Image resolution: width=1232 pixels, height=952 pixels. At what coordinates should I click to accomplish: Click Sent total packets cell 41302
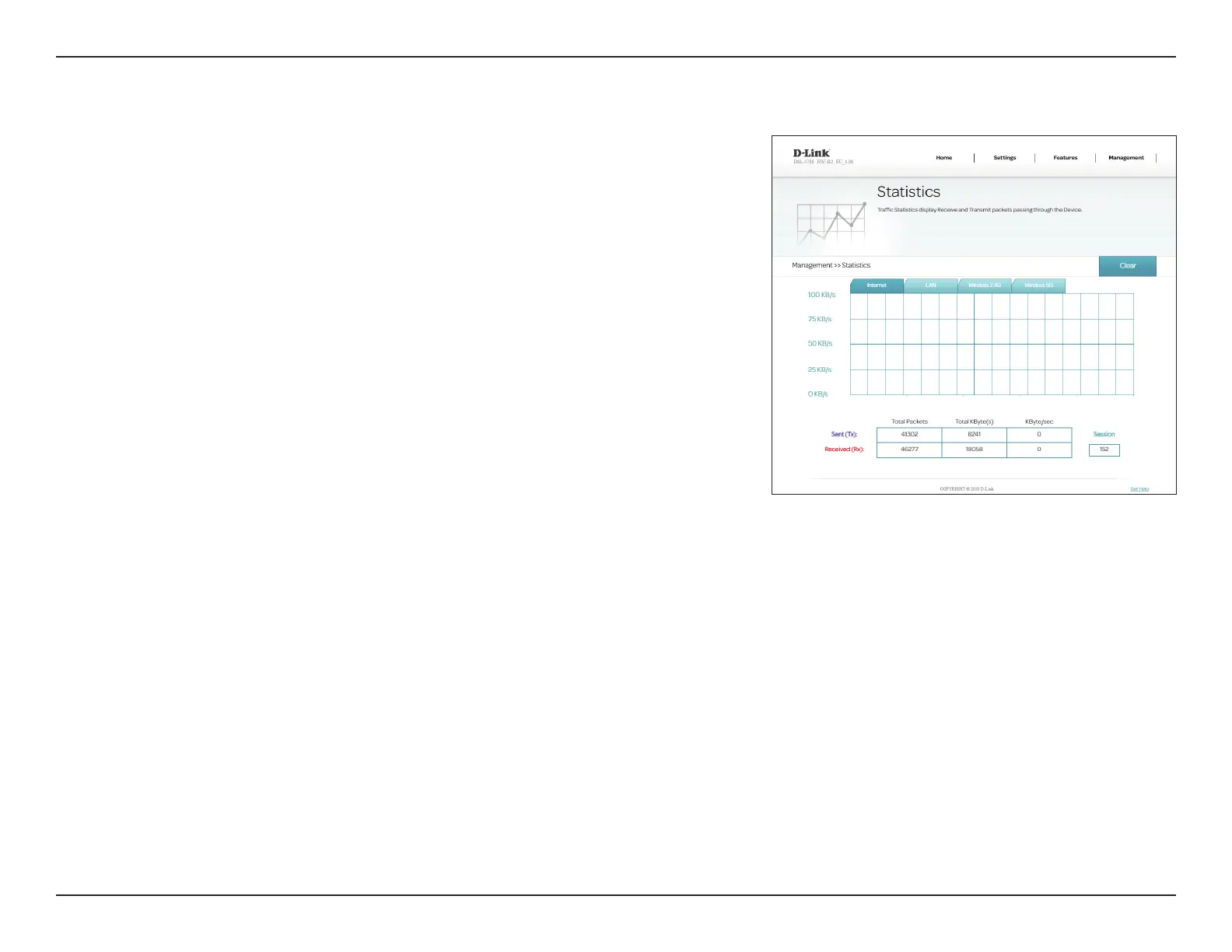[909, 435]
